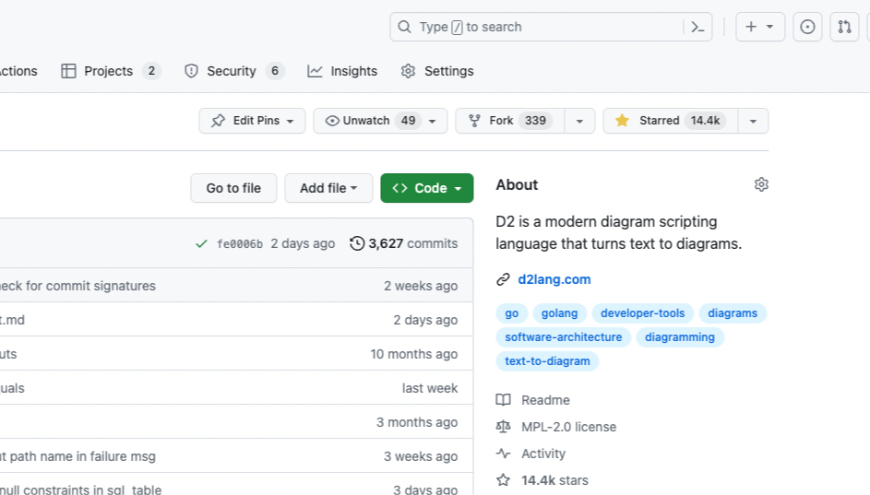The width and height of the screenshot is (870, 495).
Task: Open the d2lang.com website link
Action: pos(554,280)
